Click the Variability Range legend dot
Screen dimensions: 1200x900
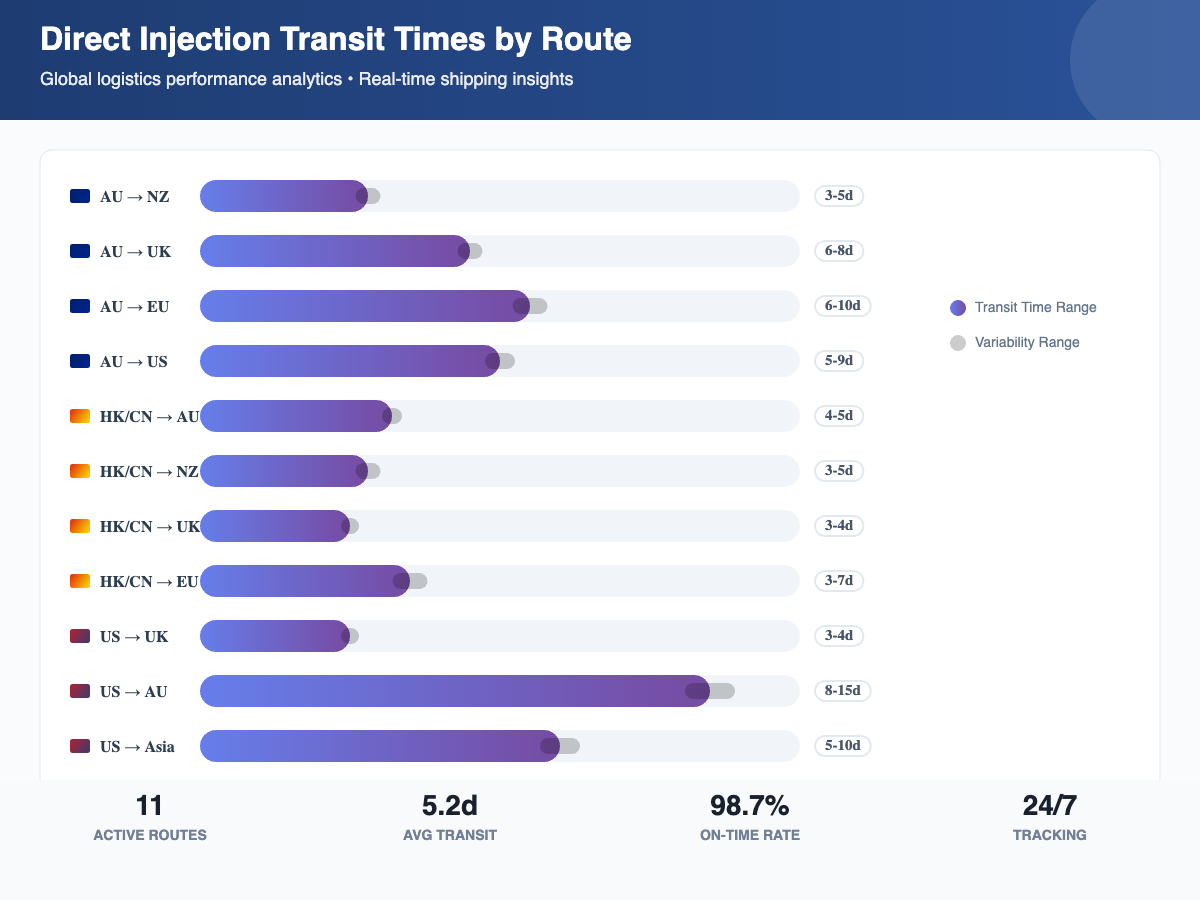tap(958, 343)
